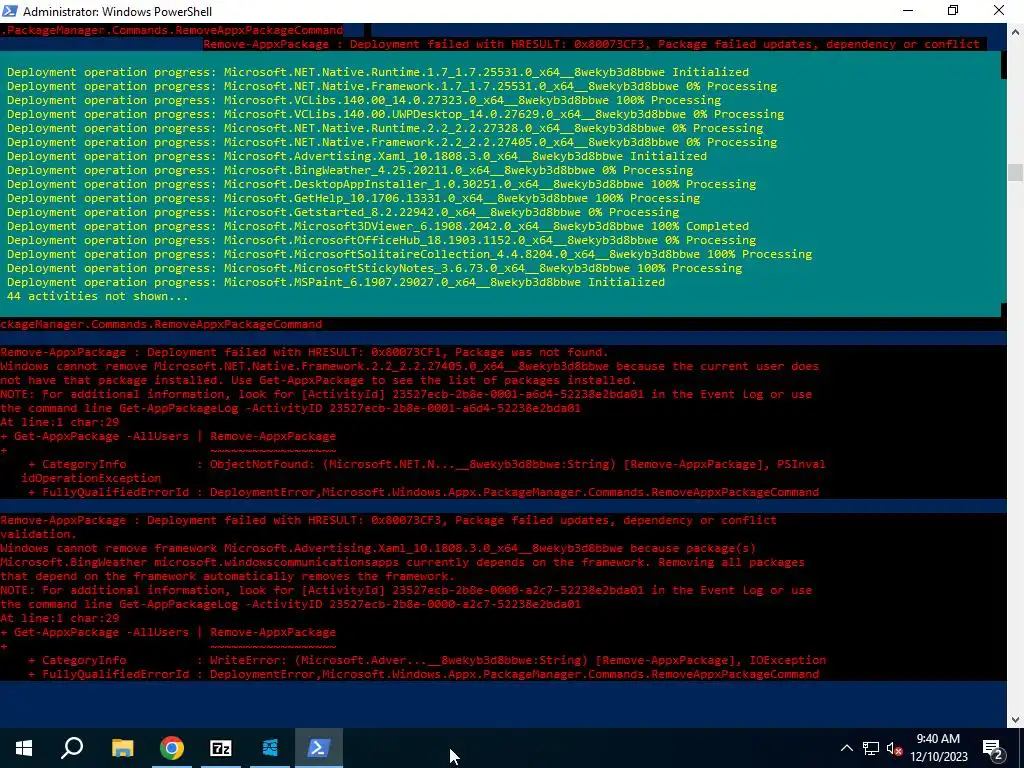Restore down the PowerShell window
The height and width of the screenshot is (768, 1024).
click(x=953, y=10)
